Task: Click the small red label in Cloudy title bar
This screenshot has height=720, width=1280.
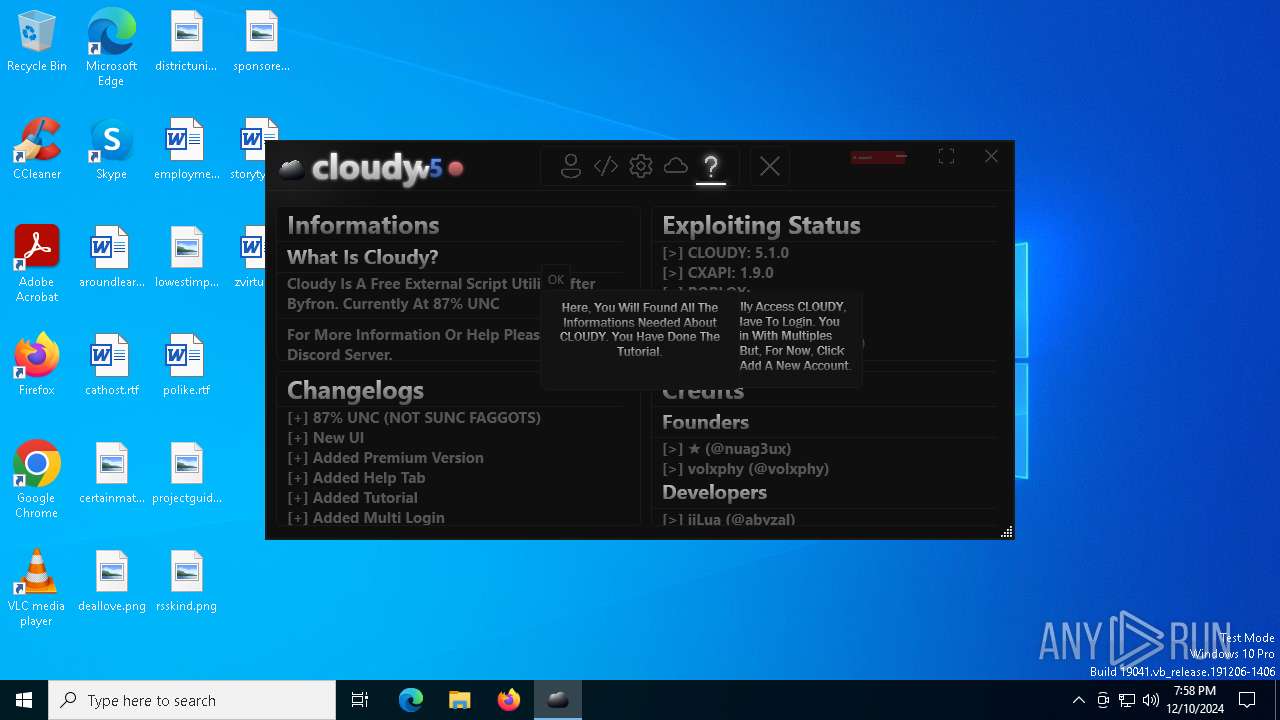Action: [x=878, y=157]
